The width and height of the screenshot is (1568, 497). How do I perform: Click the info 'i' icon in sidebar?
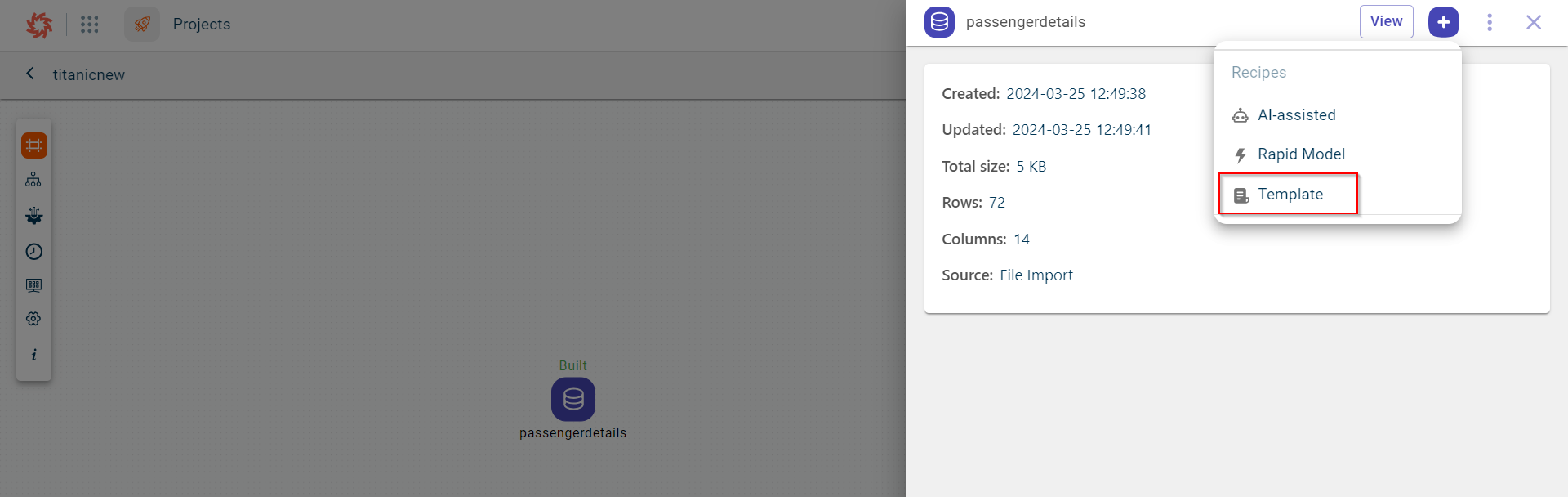tap(33, 355)
